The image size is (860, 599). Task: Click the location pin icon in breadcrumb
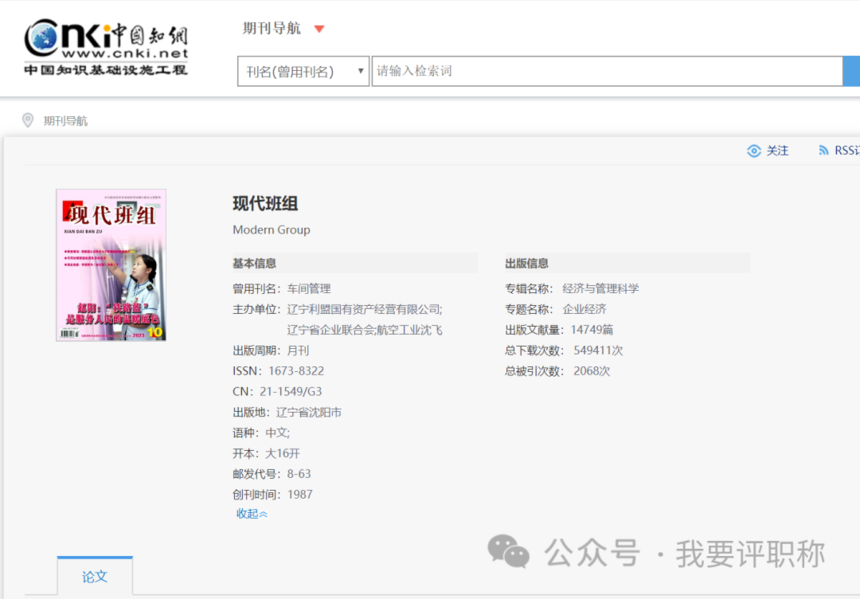tap(27, 120)
